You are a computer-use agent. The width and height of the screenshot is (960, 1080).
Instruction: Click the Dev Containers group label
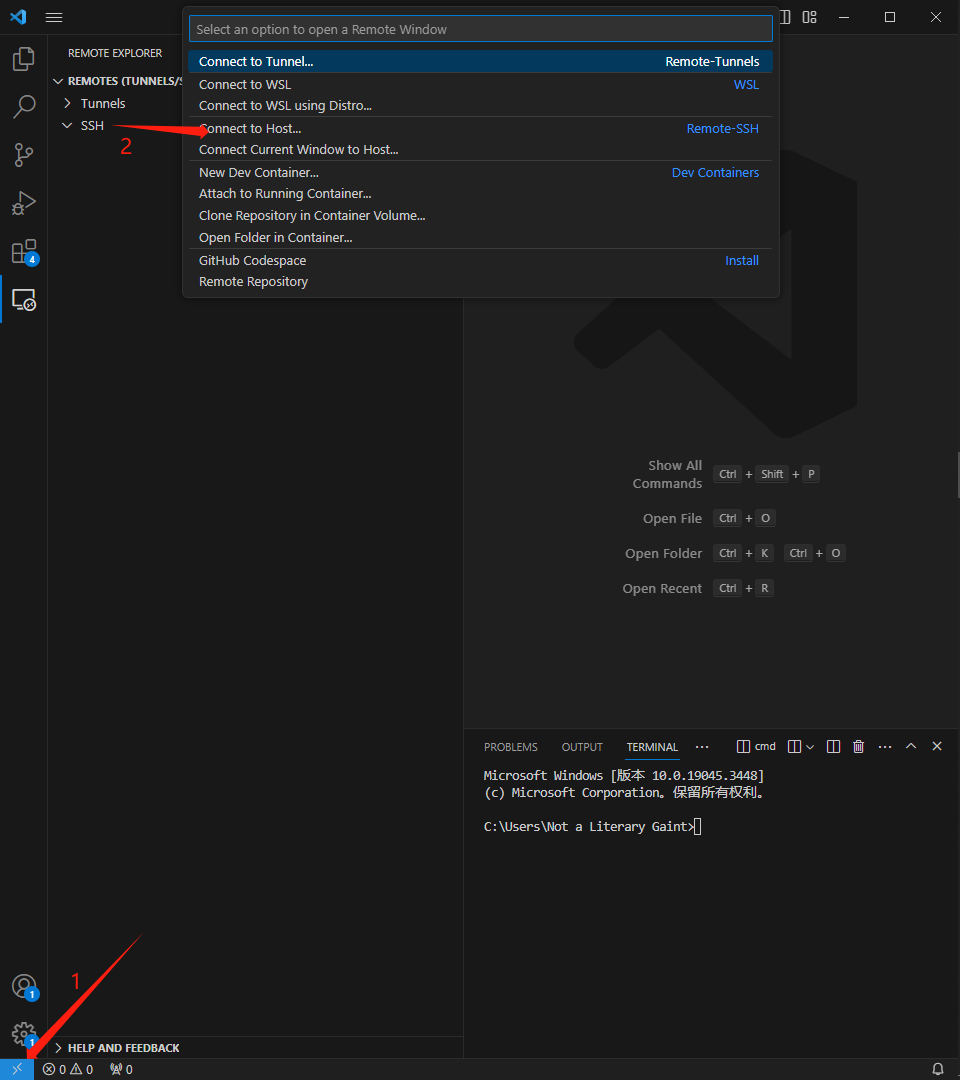tap(715, 172)
